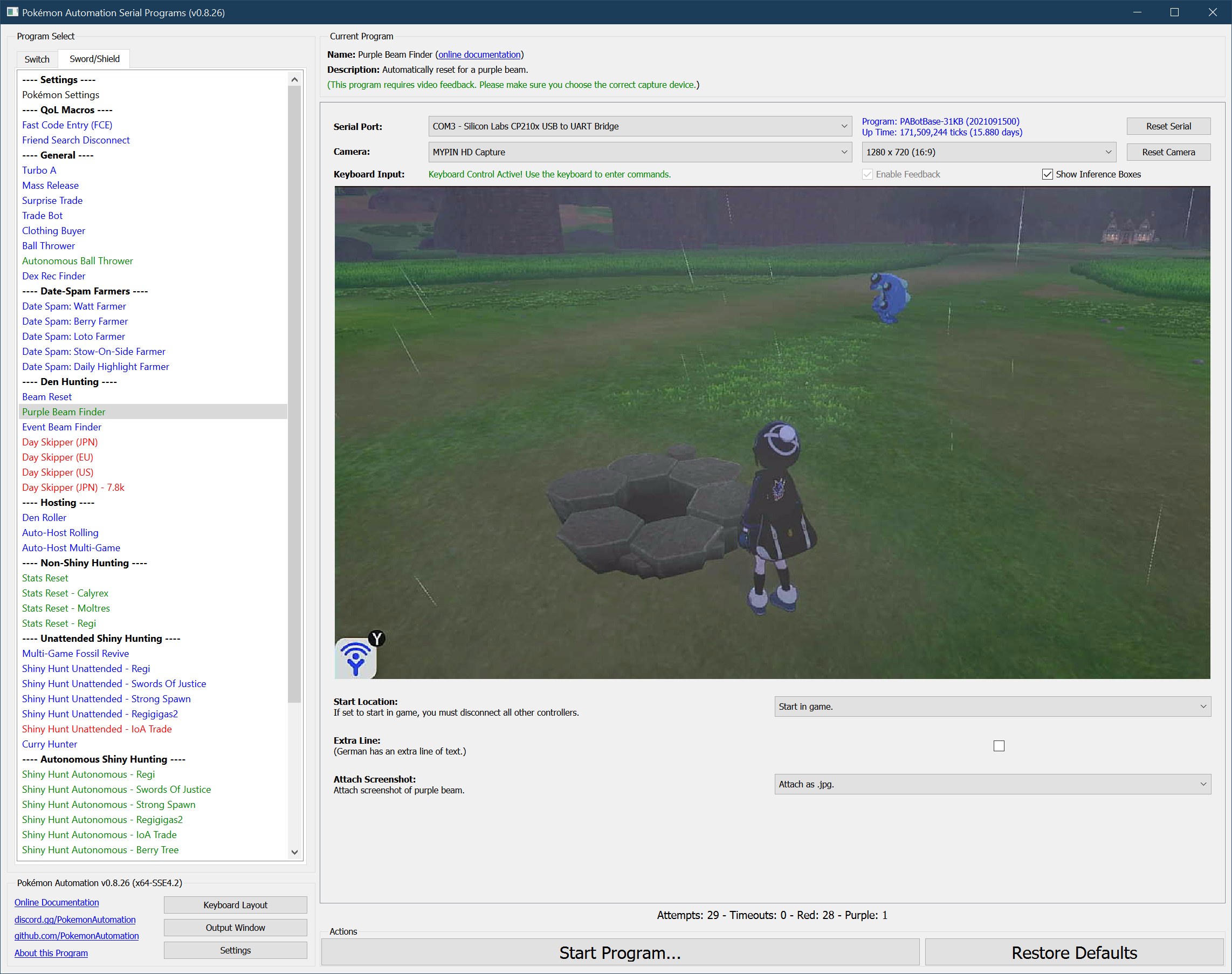Close the Pokémon Automation window
The width and height of the screenshot is (1232, 974).
pyautogui.click(x=1212, y=12)
